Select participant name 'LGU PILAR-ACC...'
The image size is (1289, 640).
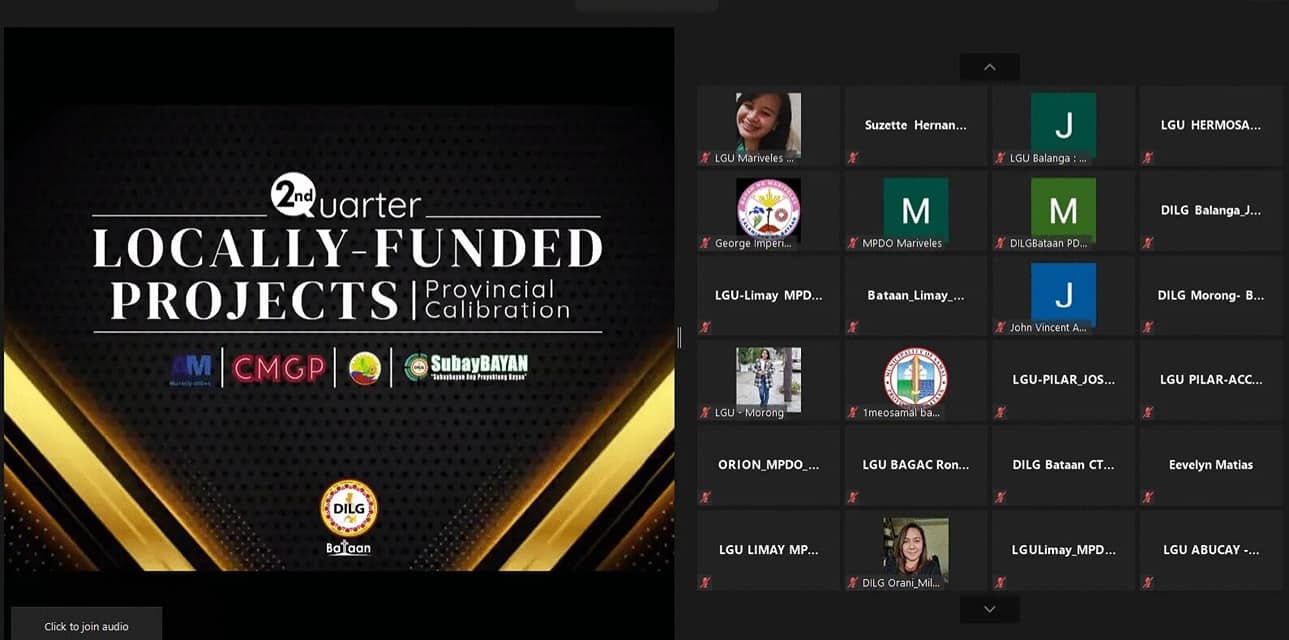click(x=1211, y=379)
